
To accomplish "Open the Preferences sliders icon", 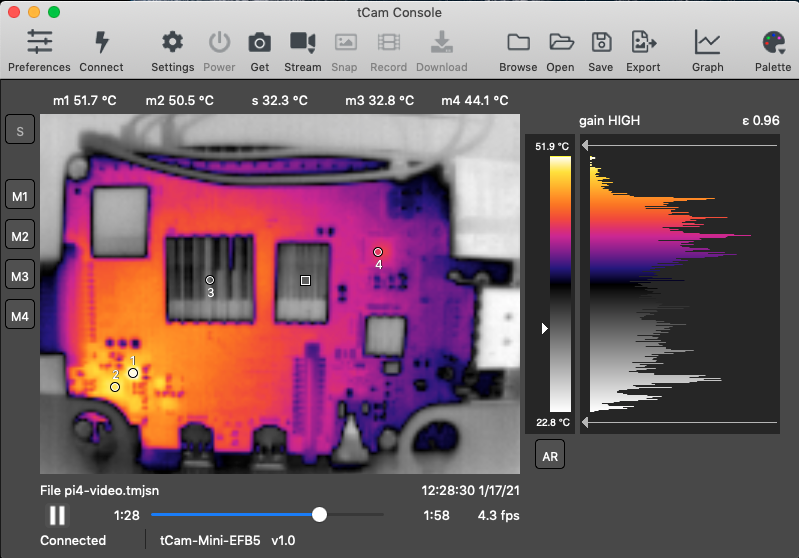I will [x=39, y=43].
